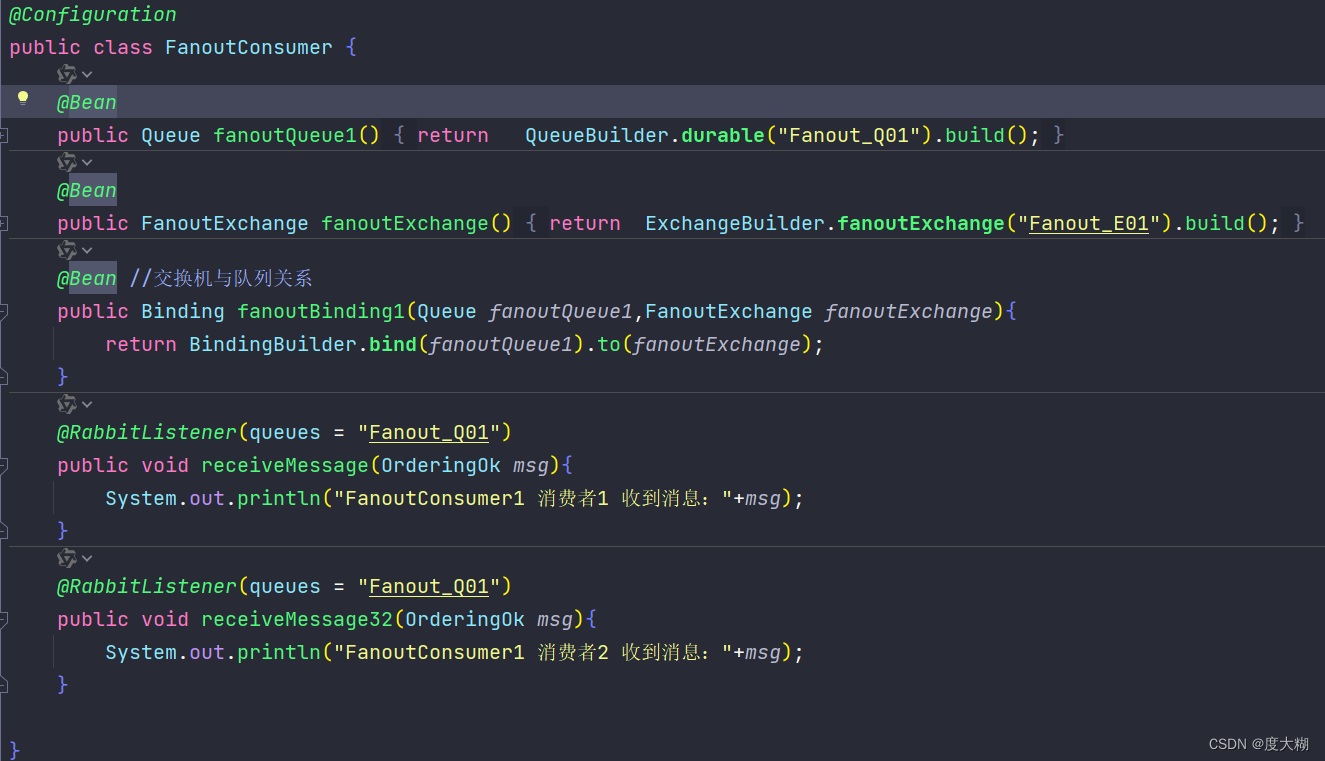Click OrderingOk parameter type in receiveMessage
1325x761 pixels.
[441, 465]
